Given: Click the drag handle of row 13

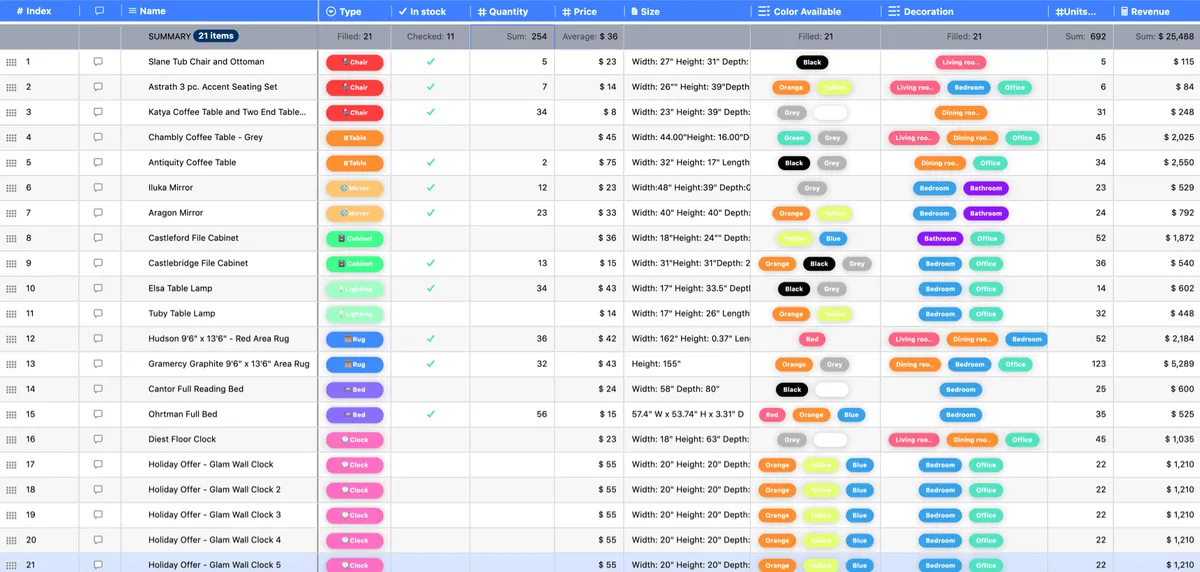Looking at the screenshot, I should click(x=11, y=364).
